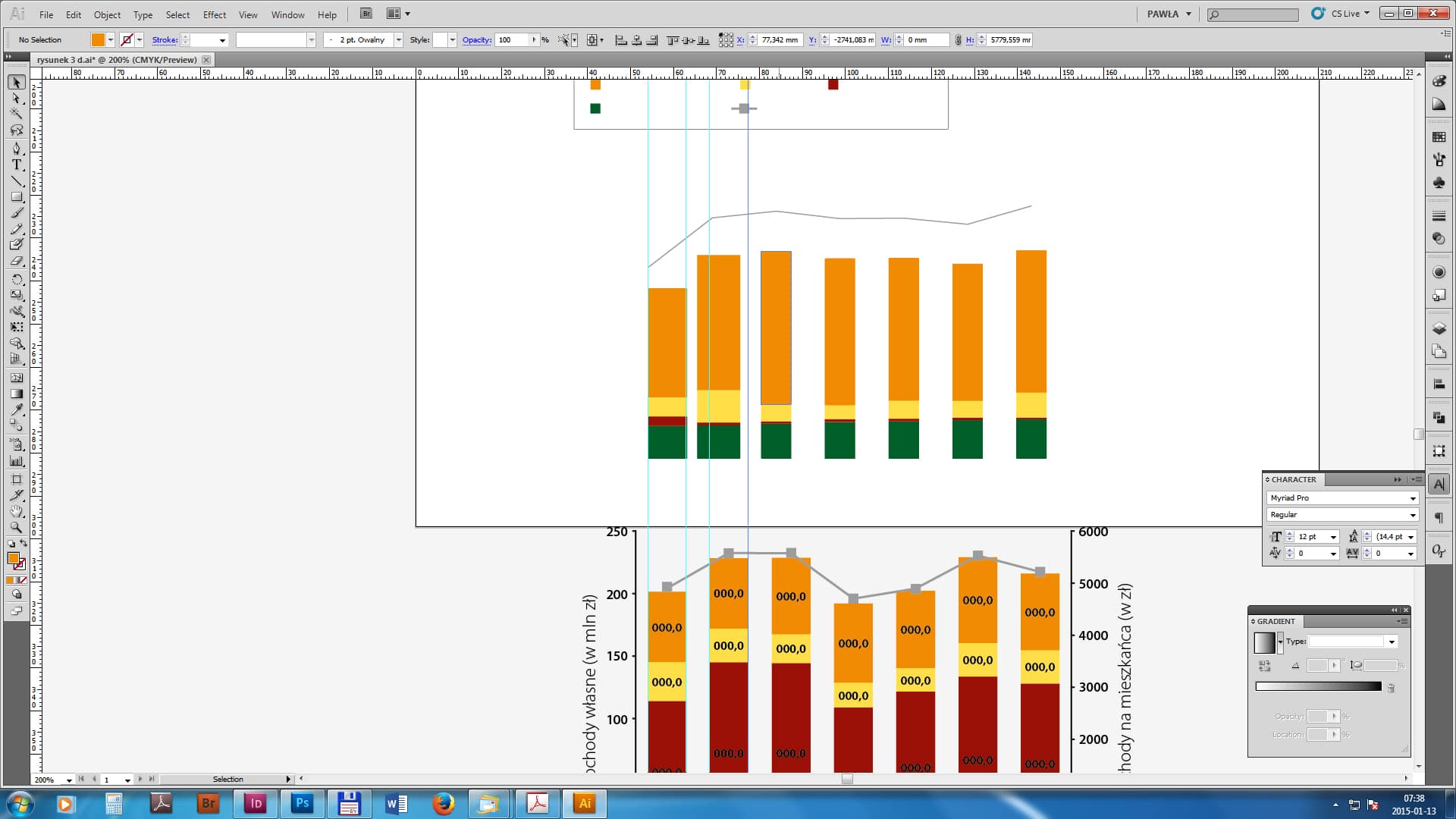Set the fill color to None
Viewport: 1456px width, 819px height.
pyautogui.click(x=23, y=580)
